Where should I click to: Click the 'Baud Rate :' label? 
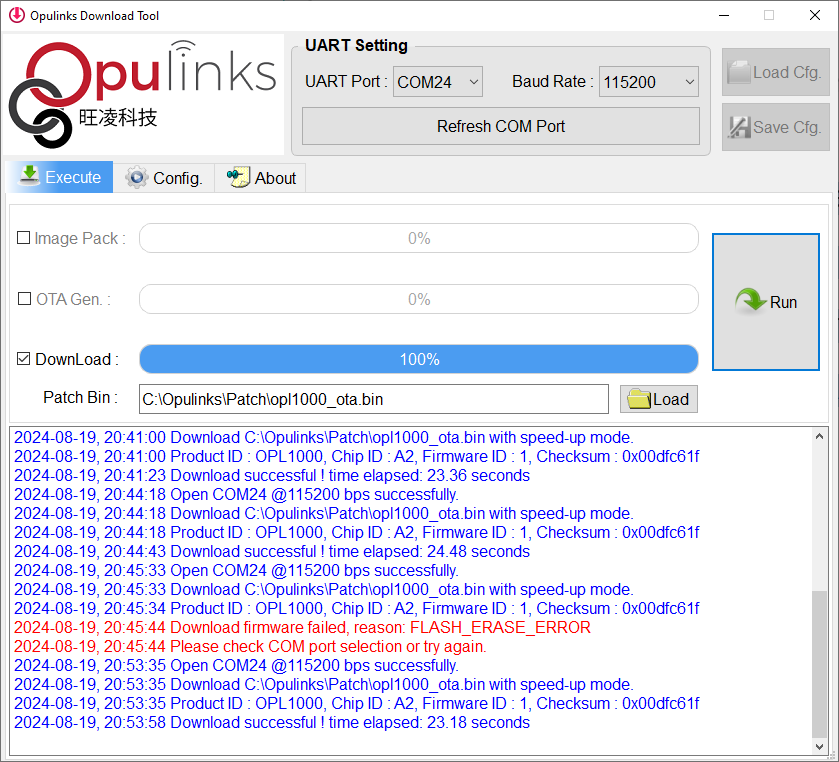pos(553,81)
